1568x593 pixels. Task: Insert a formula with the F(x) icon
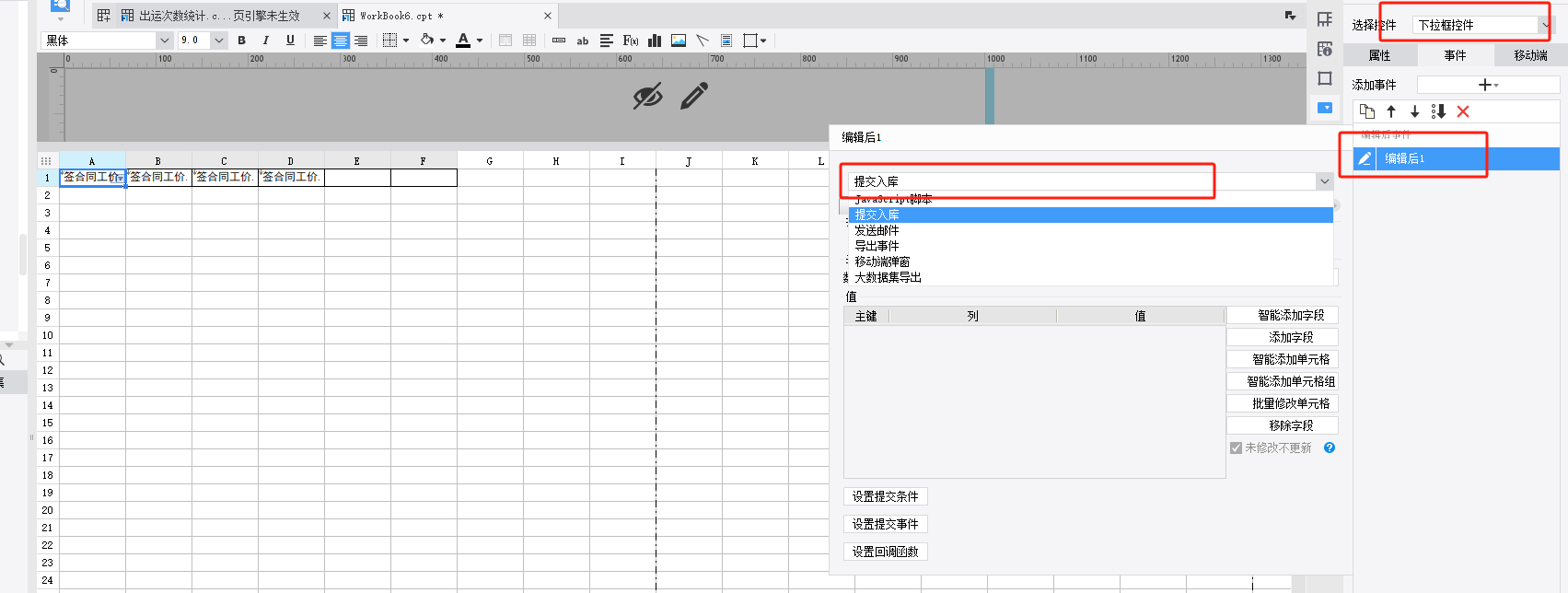631,41
